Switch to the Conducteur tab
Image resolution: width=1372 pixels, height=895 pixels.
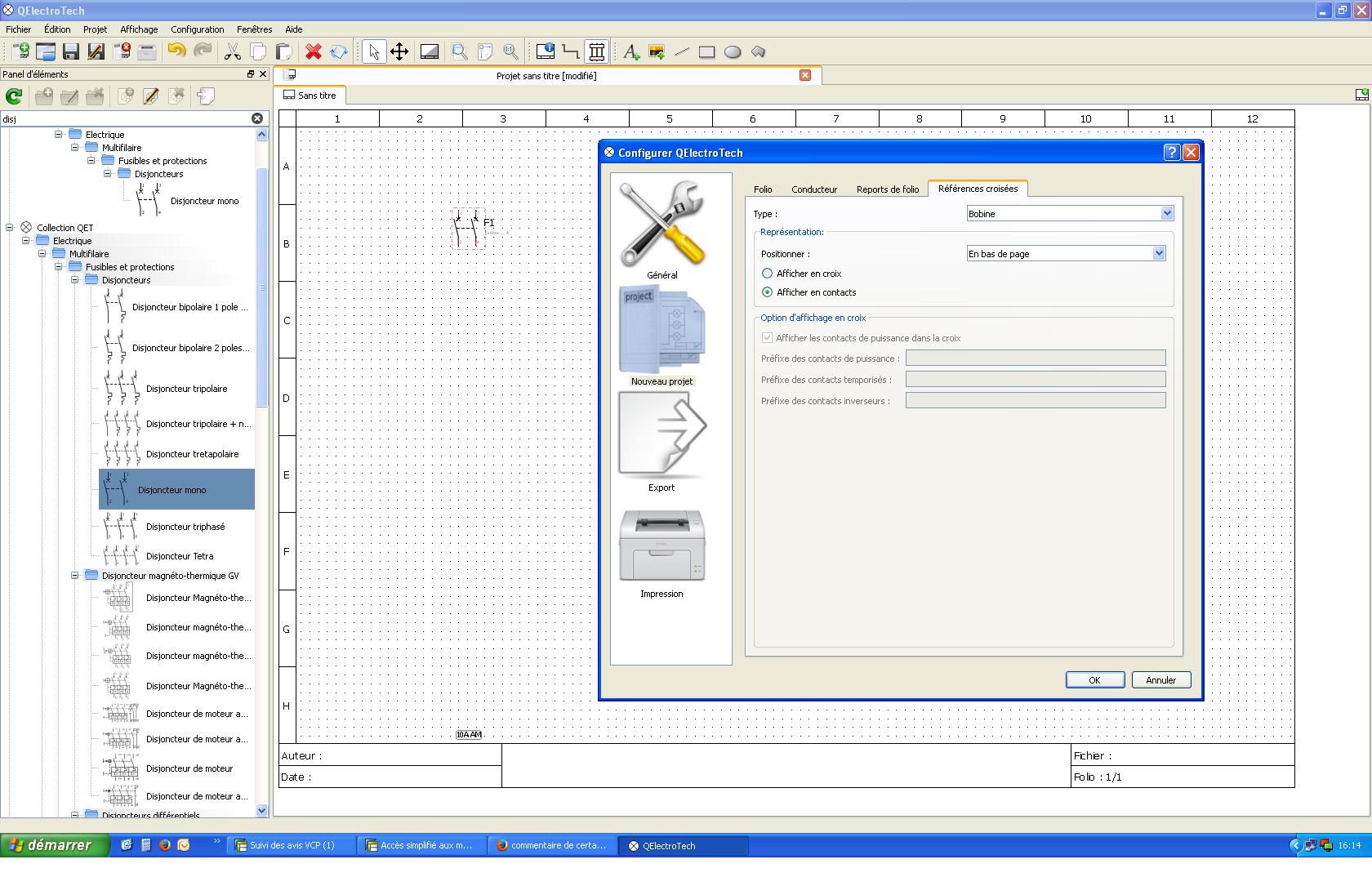(813, 189)
